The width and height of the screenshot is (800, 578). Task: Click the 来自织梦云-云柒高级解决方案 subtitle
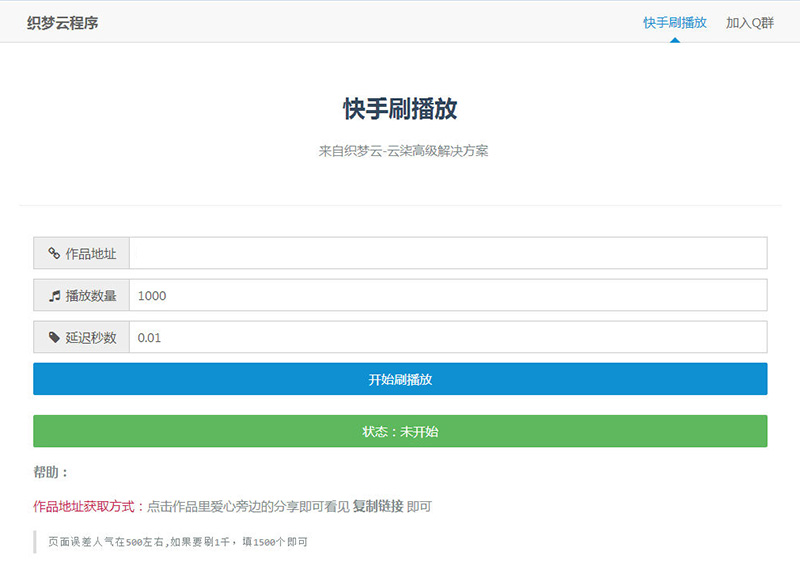[400, 150]
